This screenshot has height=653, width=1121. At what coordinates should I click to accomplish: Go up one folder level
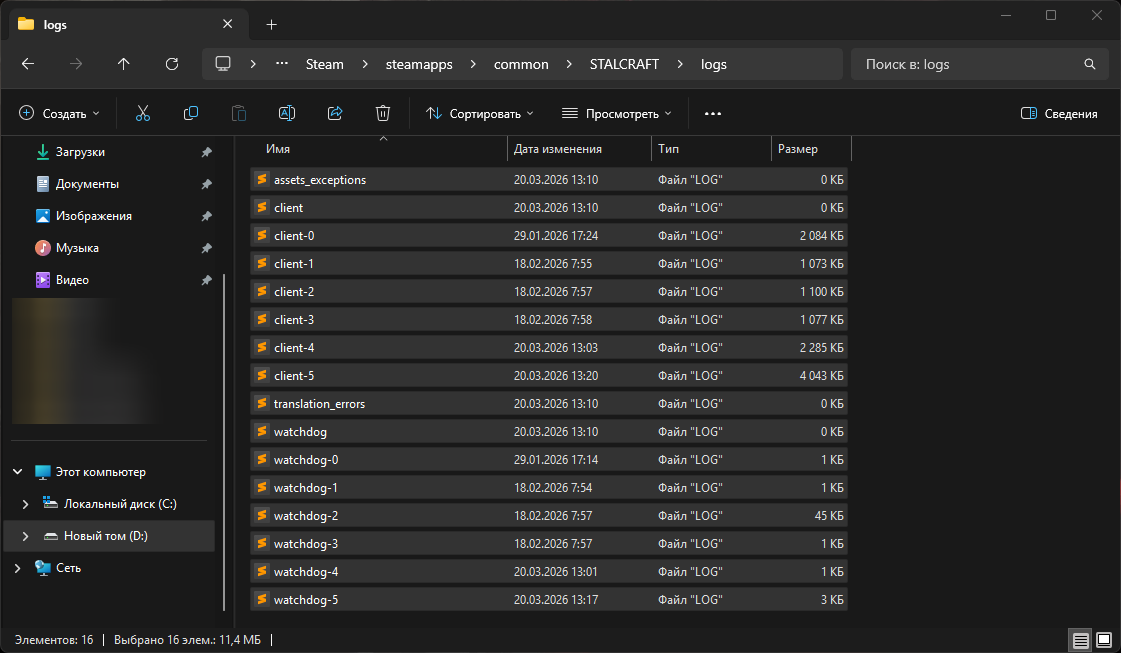124,64
